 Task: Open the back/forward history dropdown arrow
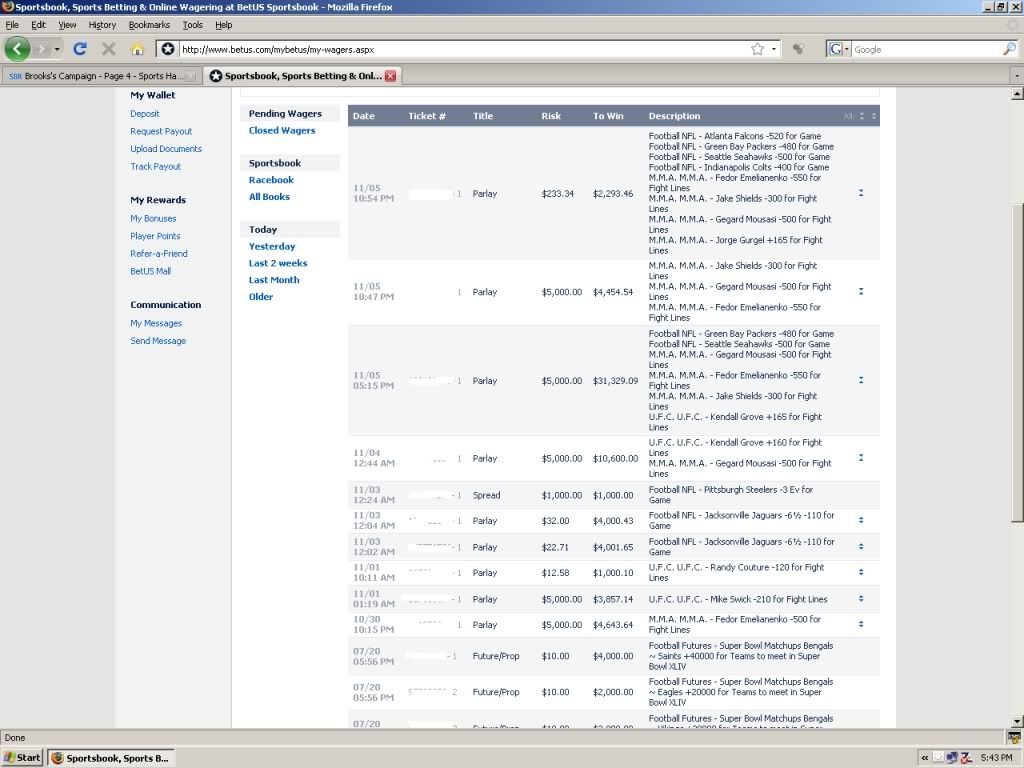[x=57, y=49]
